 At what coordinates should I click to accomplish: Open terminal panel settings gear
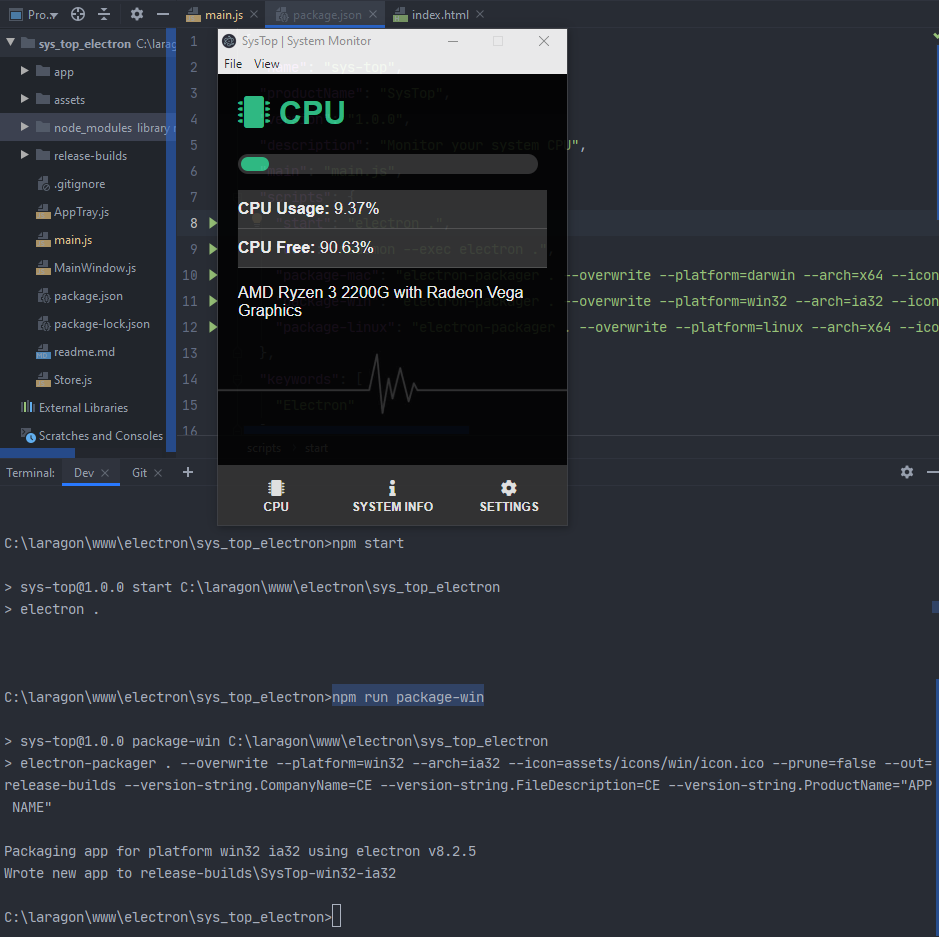(907, 472)
